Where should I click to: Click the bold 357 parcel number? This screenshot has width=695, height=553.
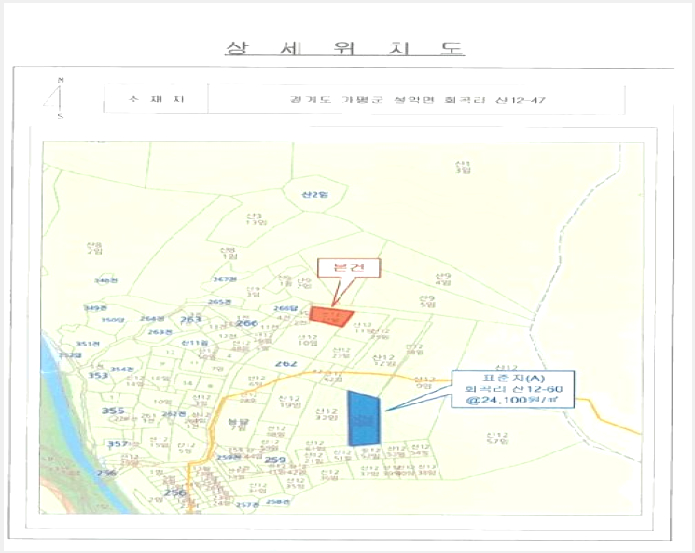click(117, 444)
